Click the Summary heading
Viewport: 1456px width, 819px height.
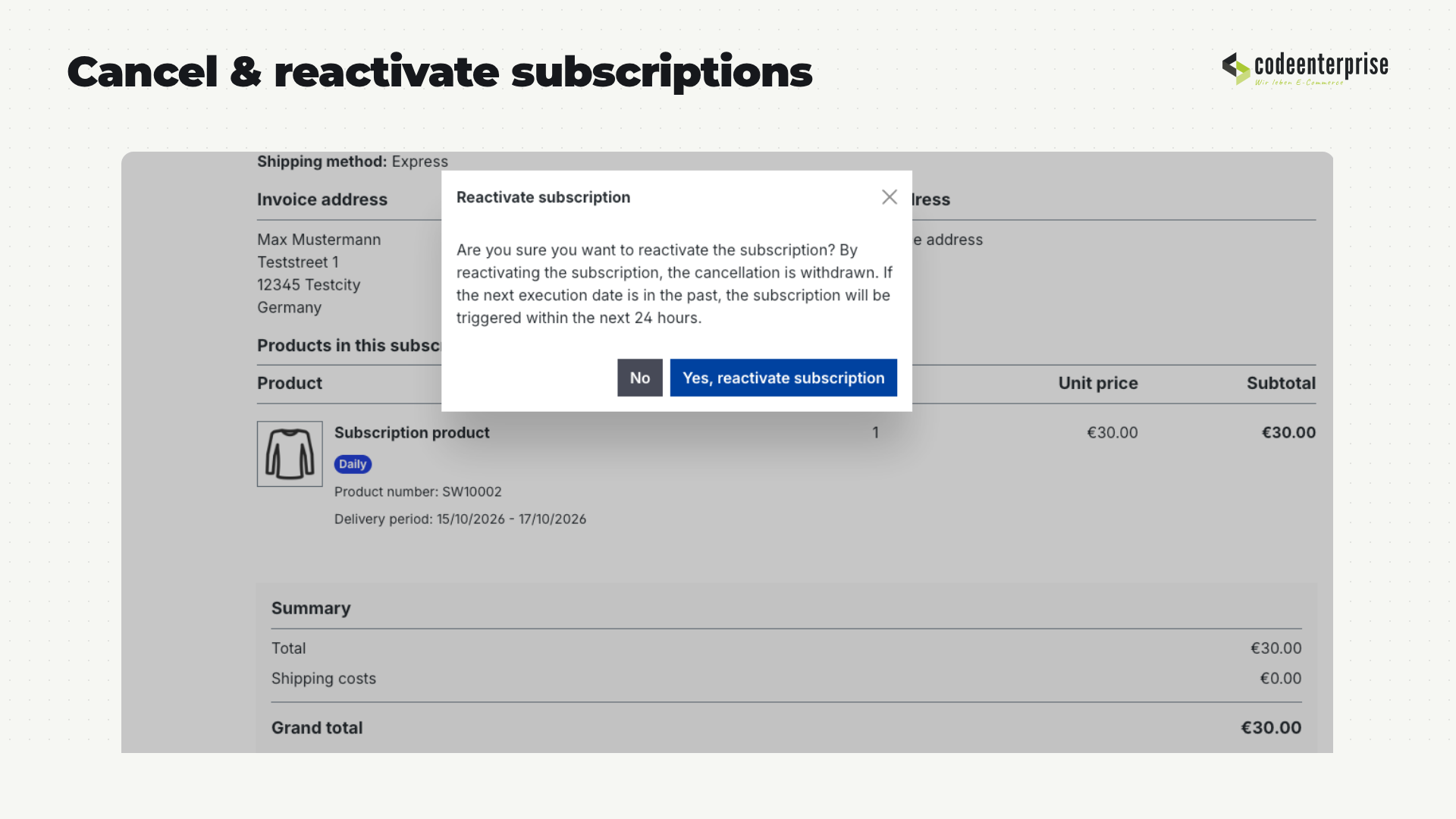[311, 608]
